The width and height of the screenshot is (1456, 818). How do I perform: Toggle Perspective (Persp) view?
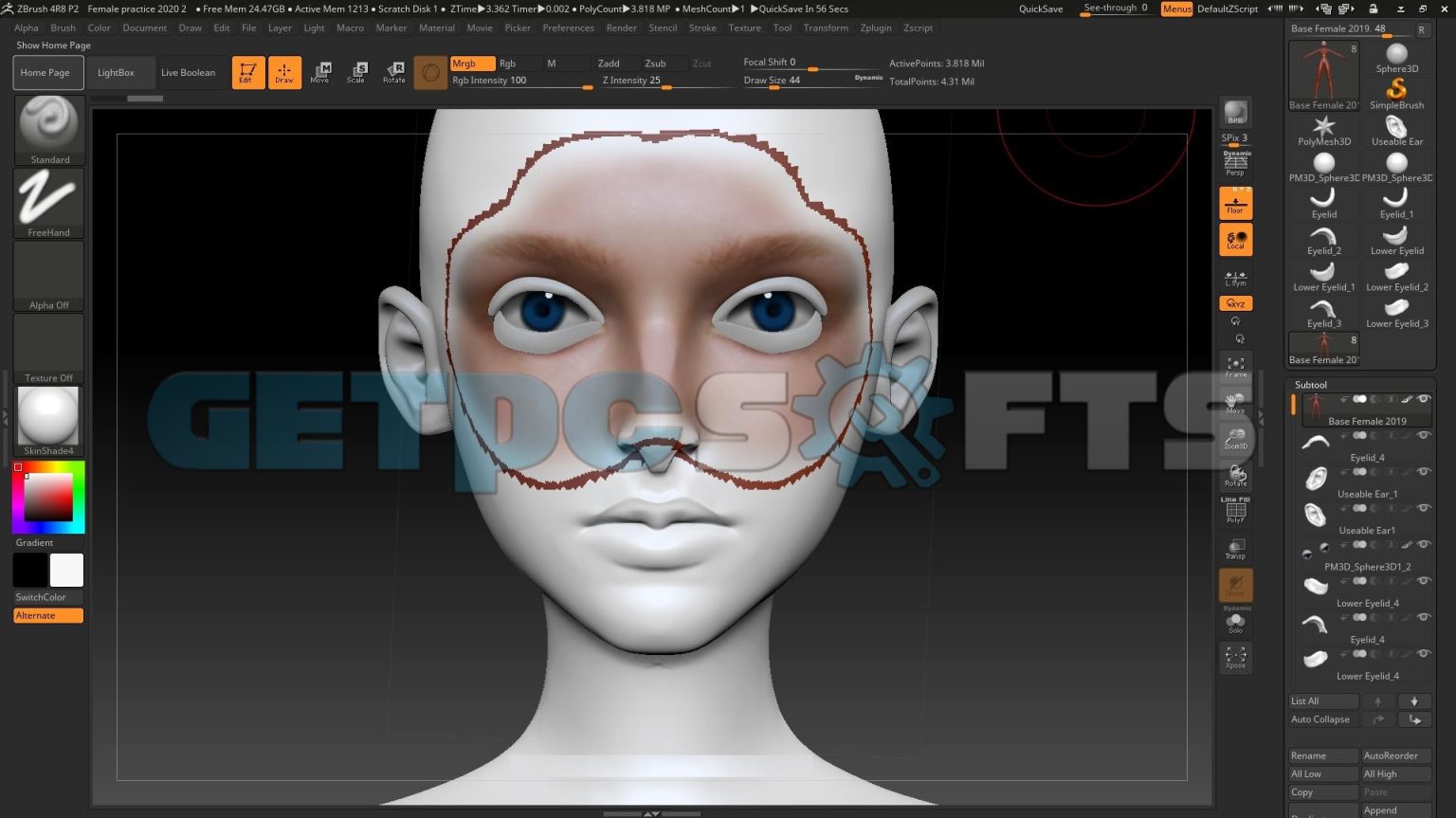[x=1235, y=164]
